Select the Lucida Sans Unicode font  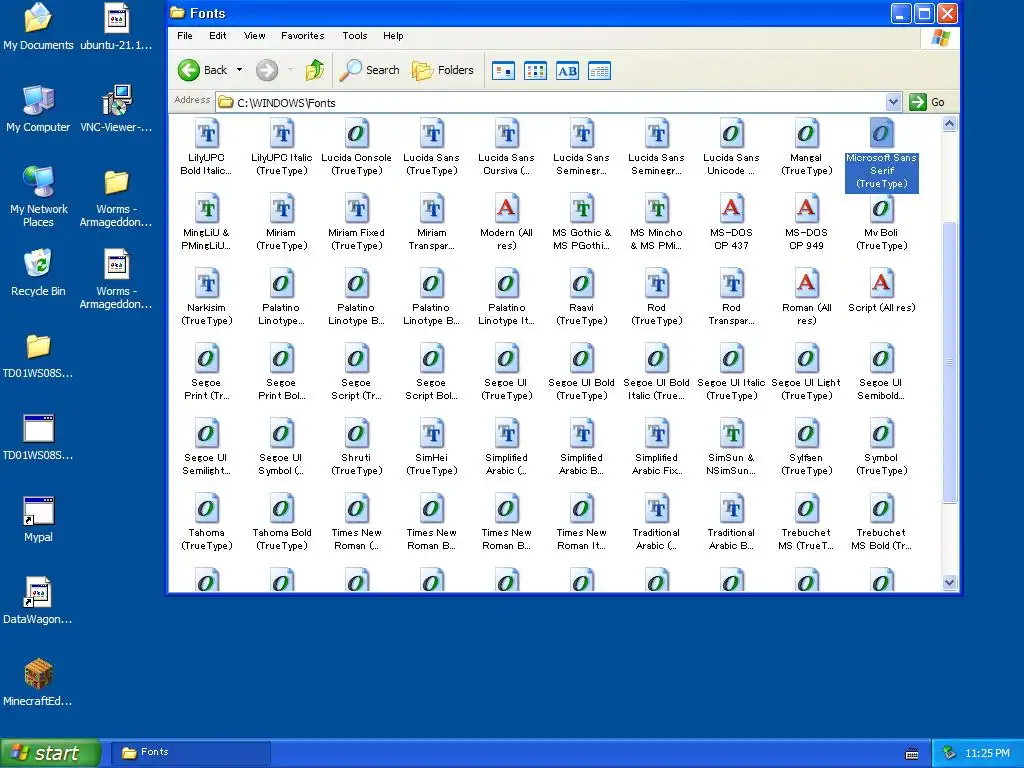pyautogui.click(x=731, y=148)
